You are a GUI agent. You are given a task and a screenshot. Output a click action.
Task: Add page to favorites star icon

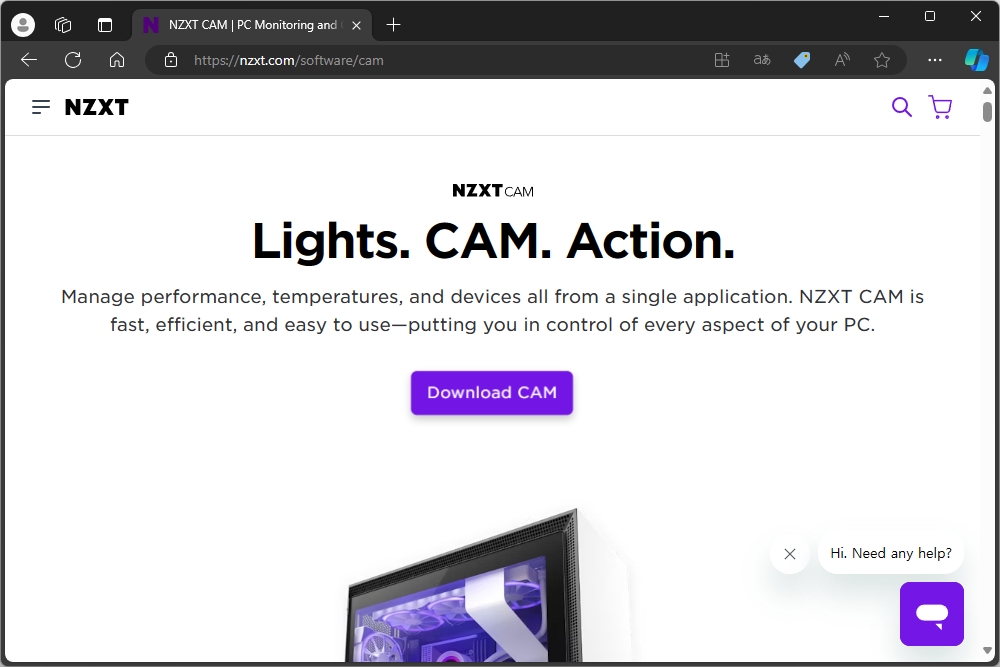tap(882, 60)
